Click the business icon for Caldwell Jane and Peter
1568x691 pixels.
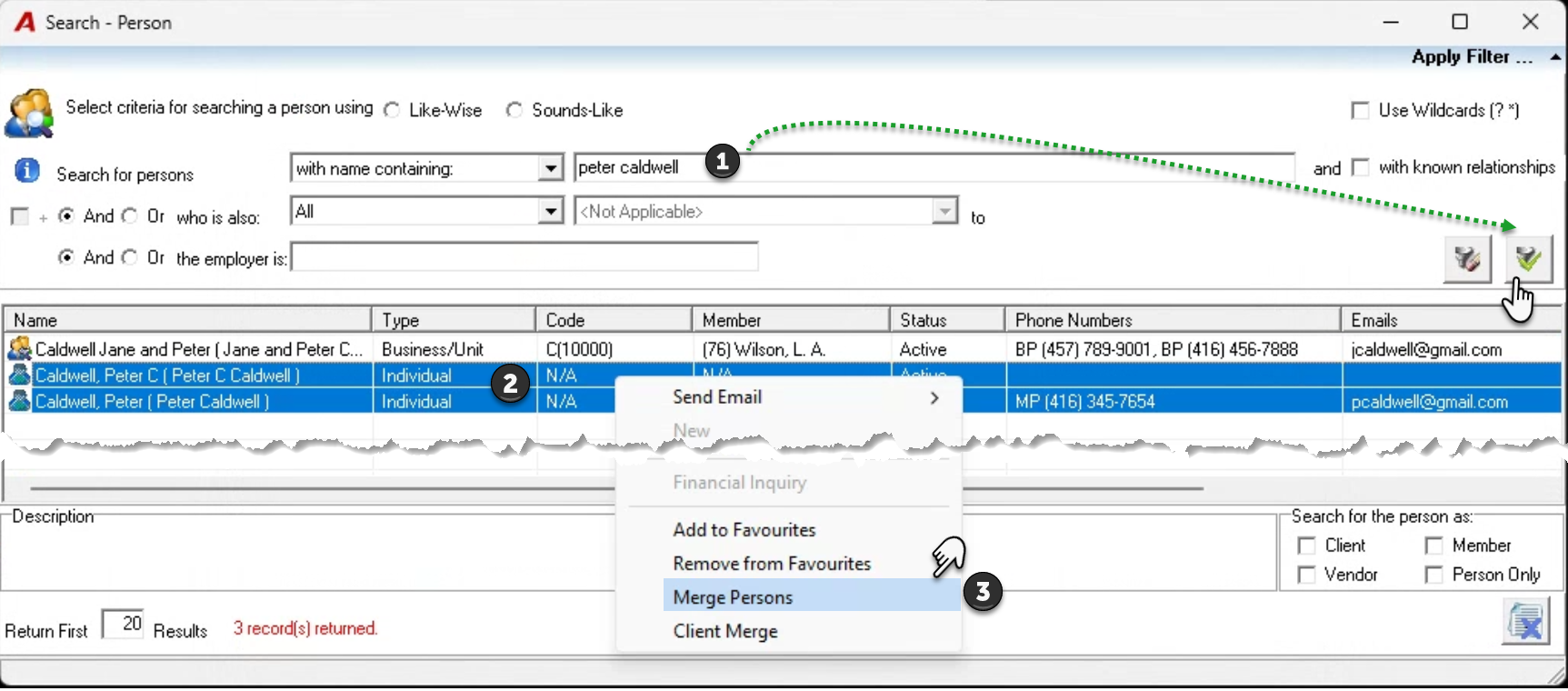[19, 348]
